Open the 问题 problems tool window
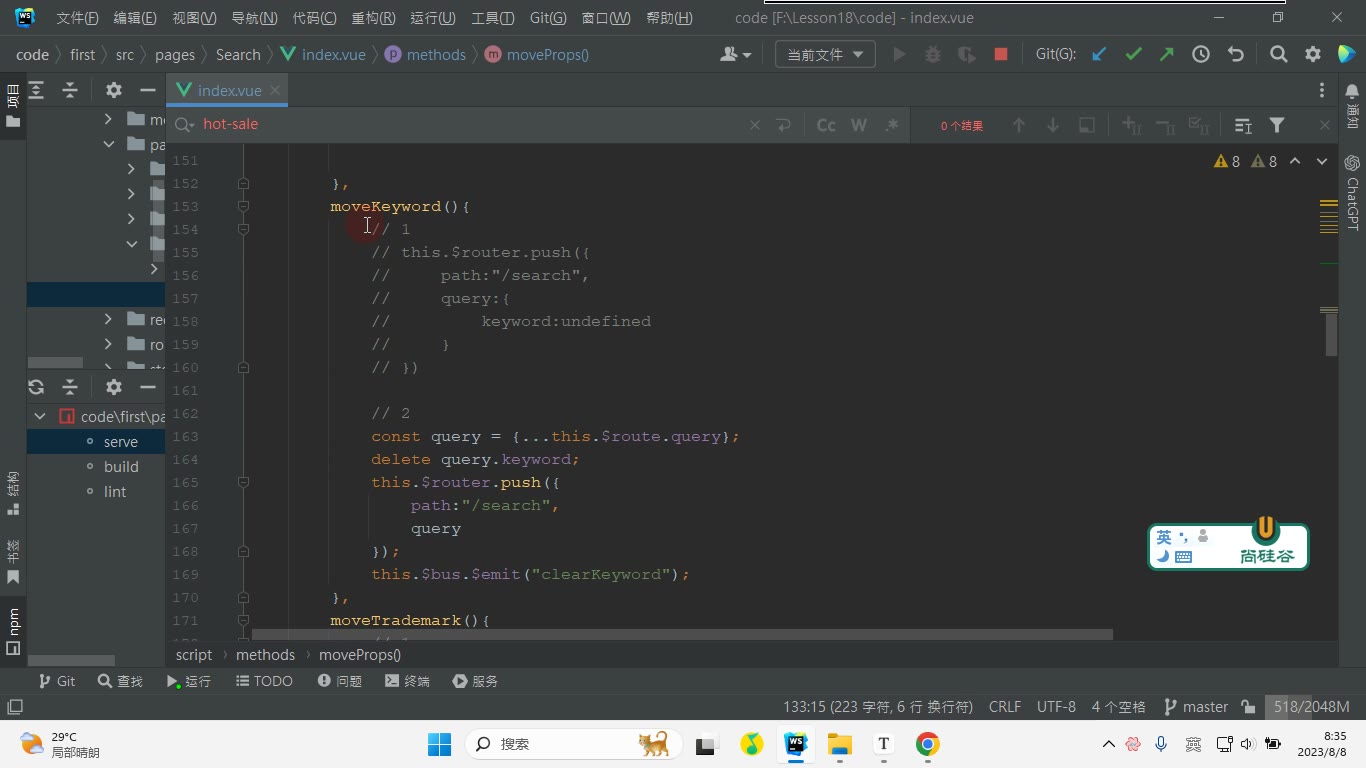 (x=339, y=681)
